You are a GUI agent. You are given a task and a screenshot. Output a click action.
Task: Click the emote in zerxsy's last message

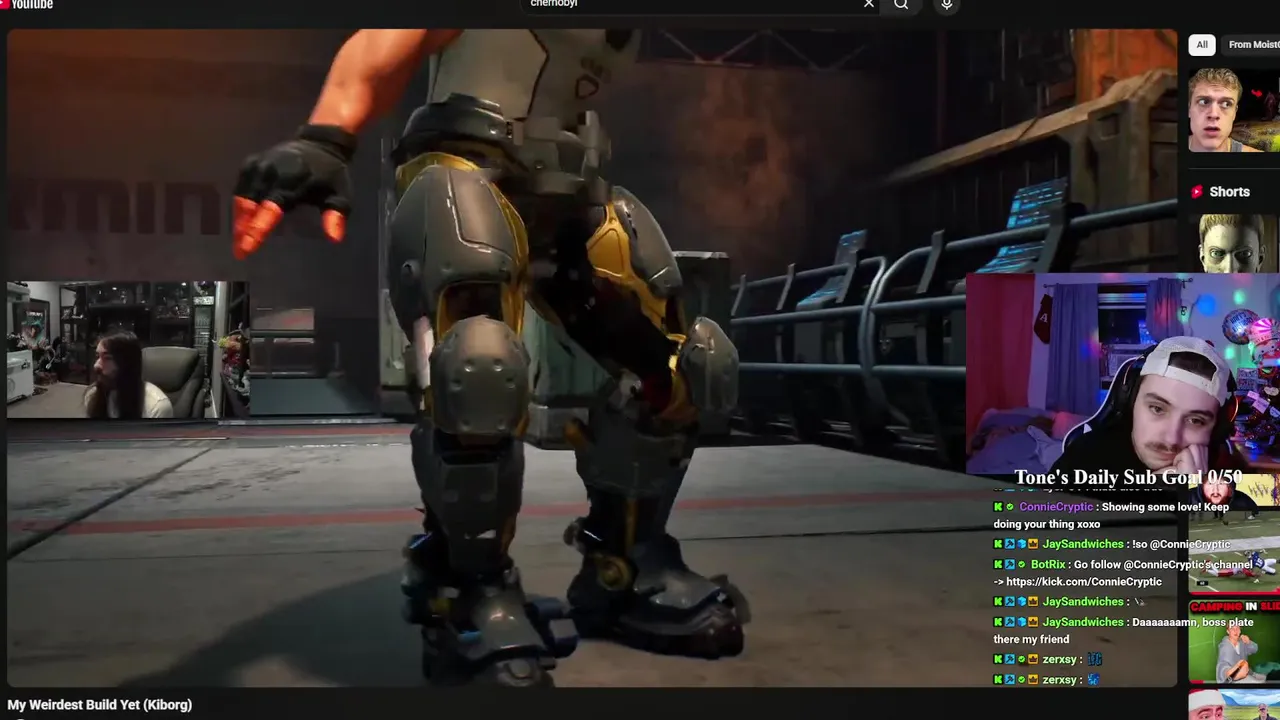click(1093, 680)
